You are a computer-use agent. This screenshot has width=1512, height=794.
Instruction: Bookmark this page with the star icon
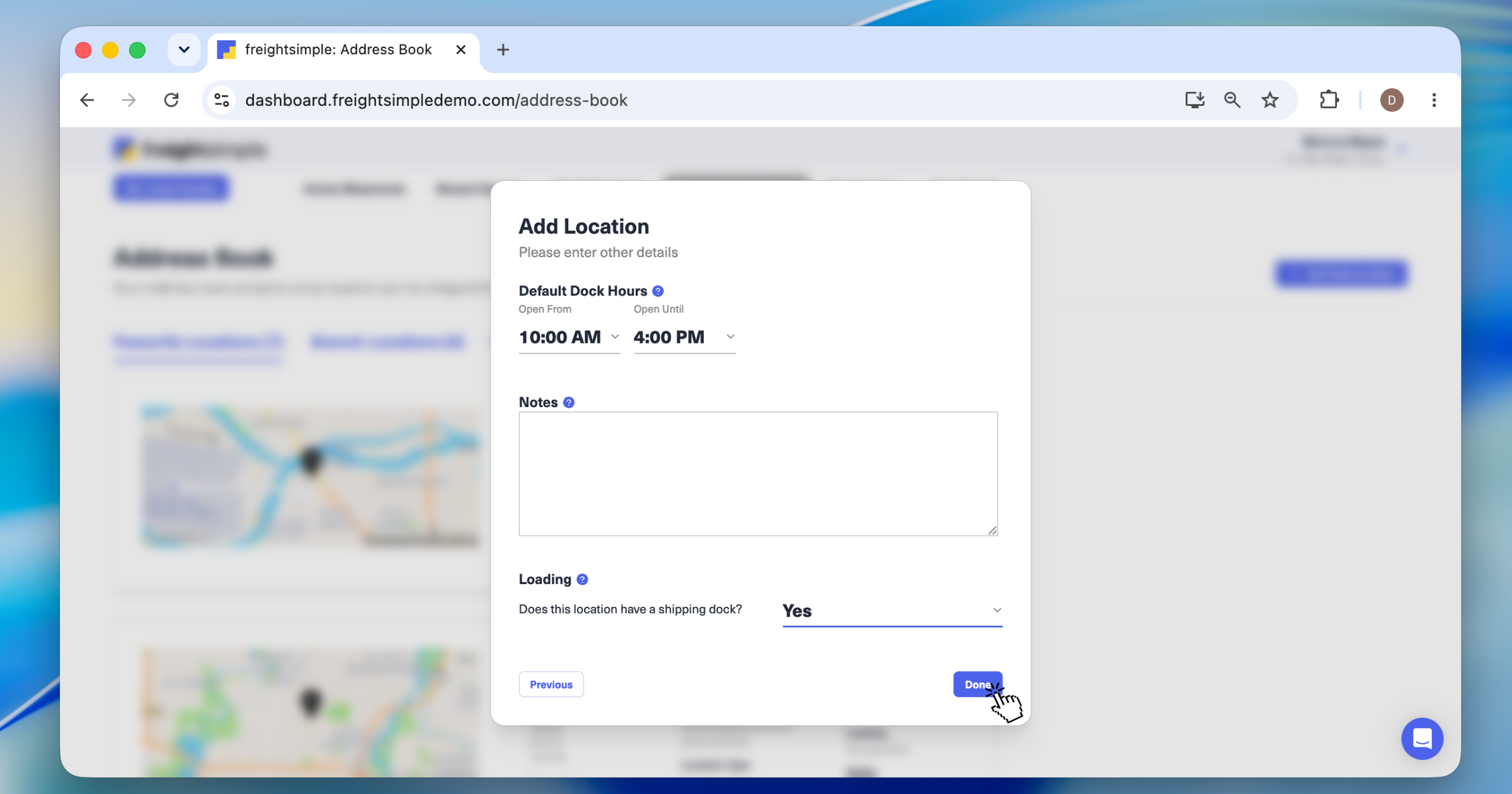[x=1270, y=100]
